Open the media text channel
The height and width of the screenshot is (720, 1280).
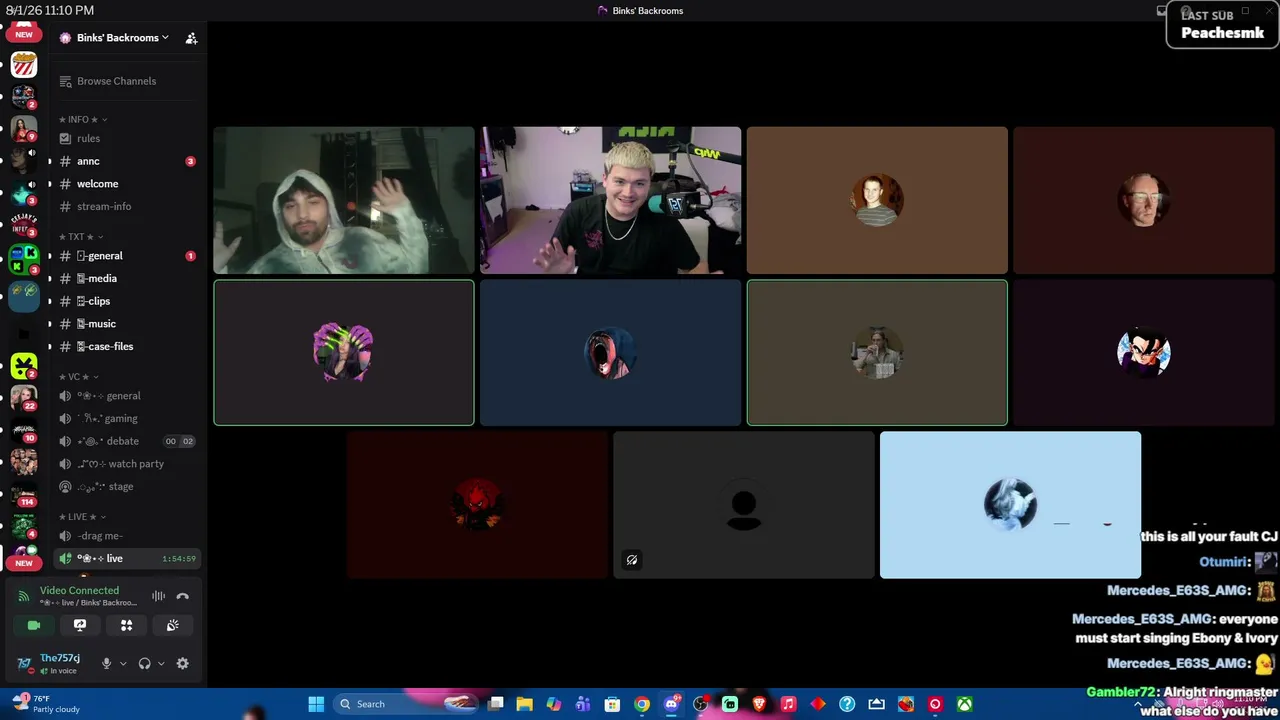coord(127,278)
